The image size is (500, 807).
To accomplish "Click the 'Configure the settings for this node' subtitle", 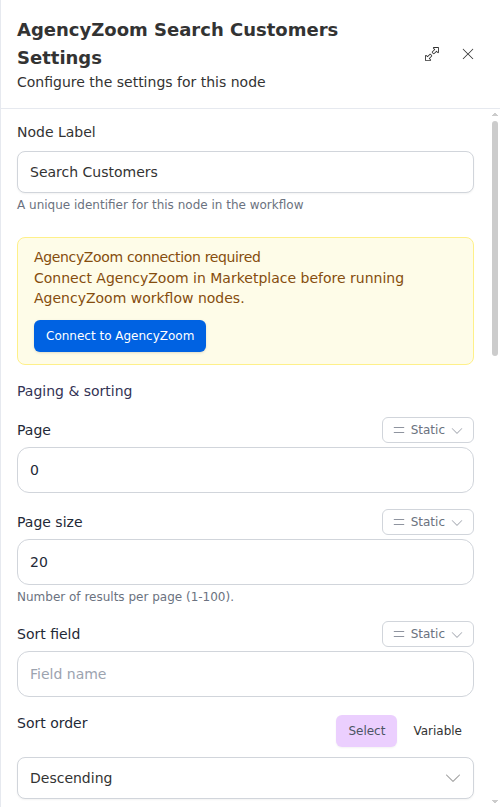I will tap(141, 82).
